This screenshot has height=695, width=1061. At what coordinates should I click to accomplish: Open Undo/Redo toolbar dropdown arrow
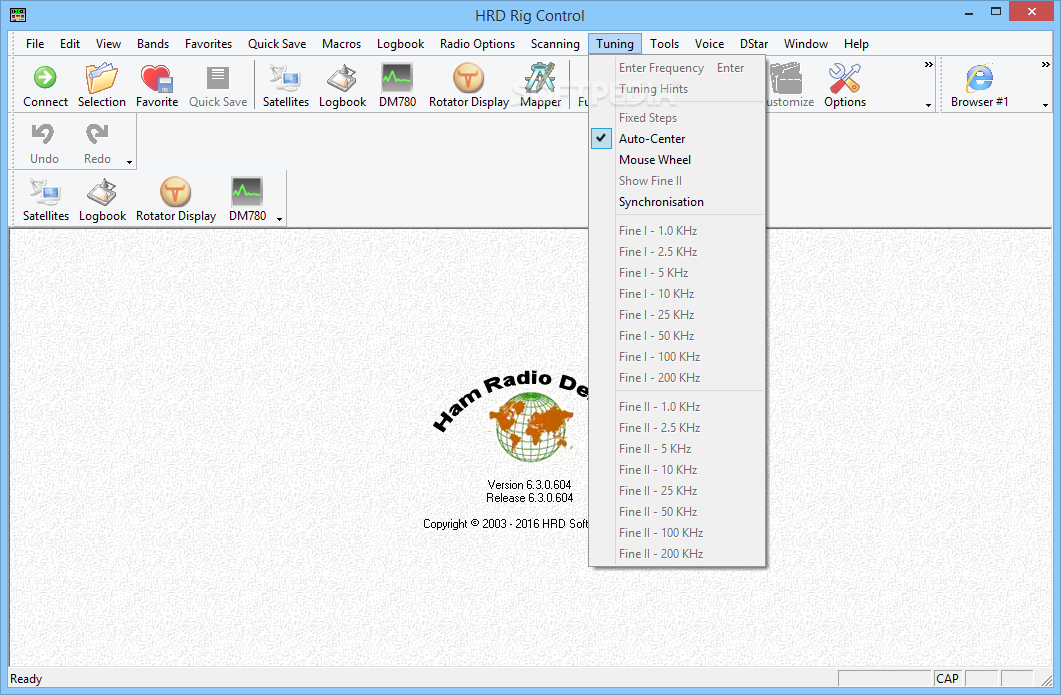point(129,162)
